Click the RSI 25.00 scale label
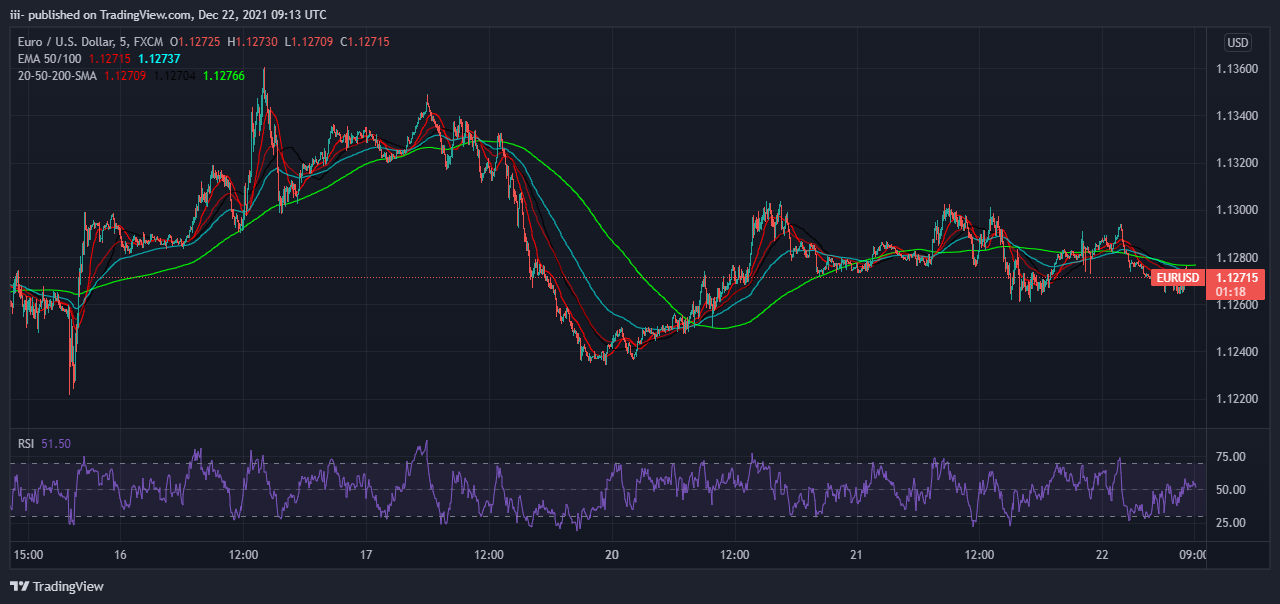Image resolution: width=1280 pixels, height=604 pixels. tap(1230, 523)
